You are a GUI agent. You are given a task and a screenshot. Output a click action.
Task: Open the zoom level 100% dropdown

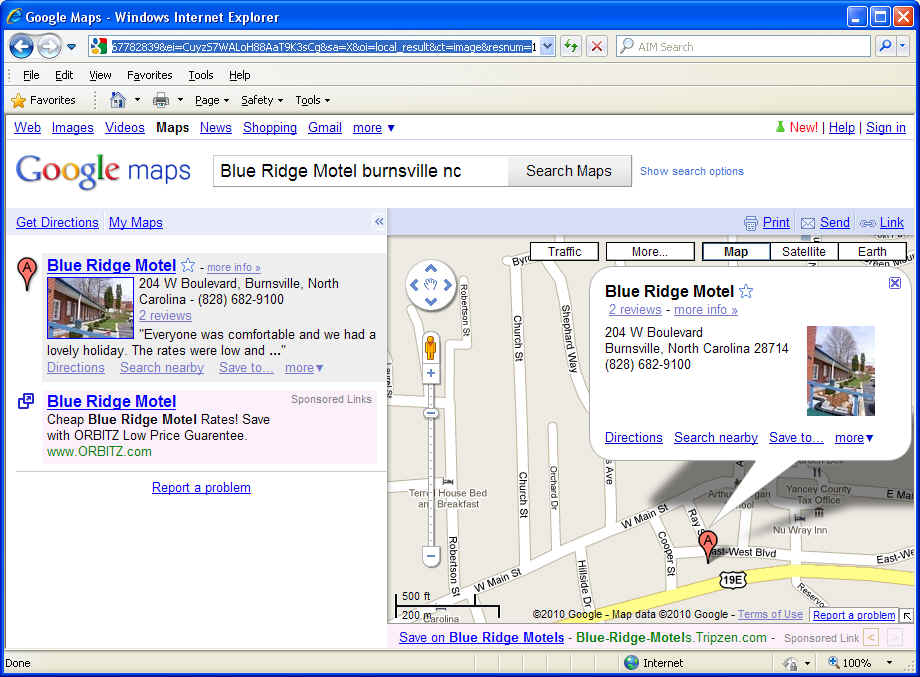tap(890, 662)
